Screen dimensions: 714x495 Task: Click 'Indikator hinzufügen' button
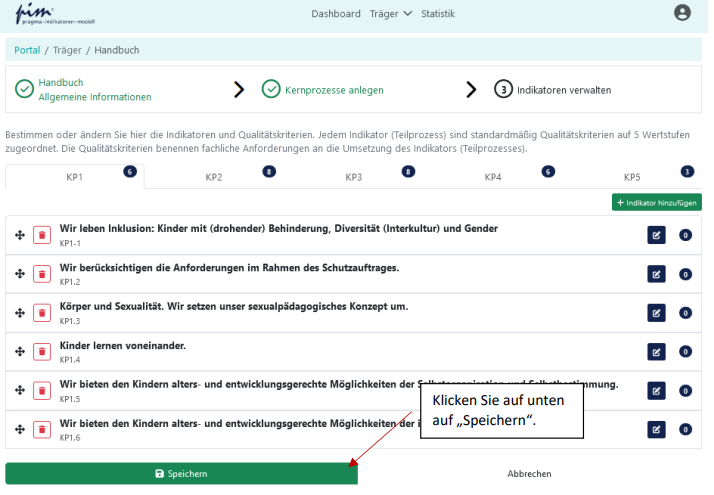click(x=657, y=202)
